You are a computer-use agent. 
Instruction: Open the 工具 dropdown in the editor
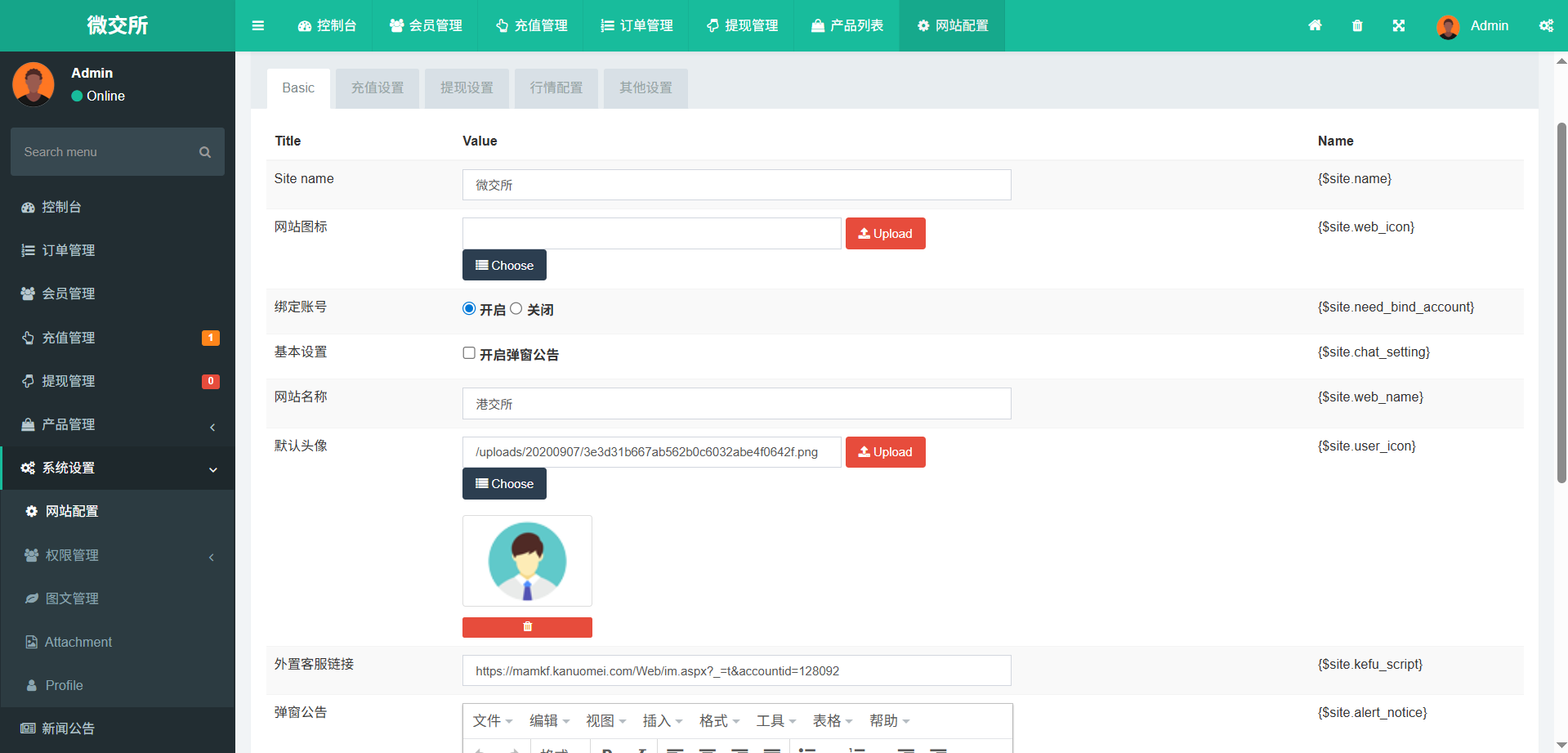[776, 721]
